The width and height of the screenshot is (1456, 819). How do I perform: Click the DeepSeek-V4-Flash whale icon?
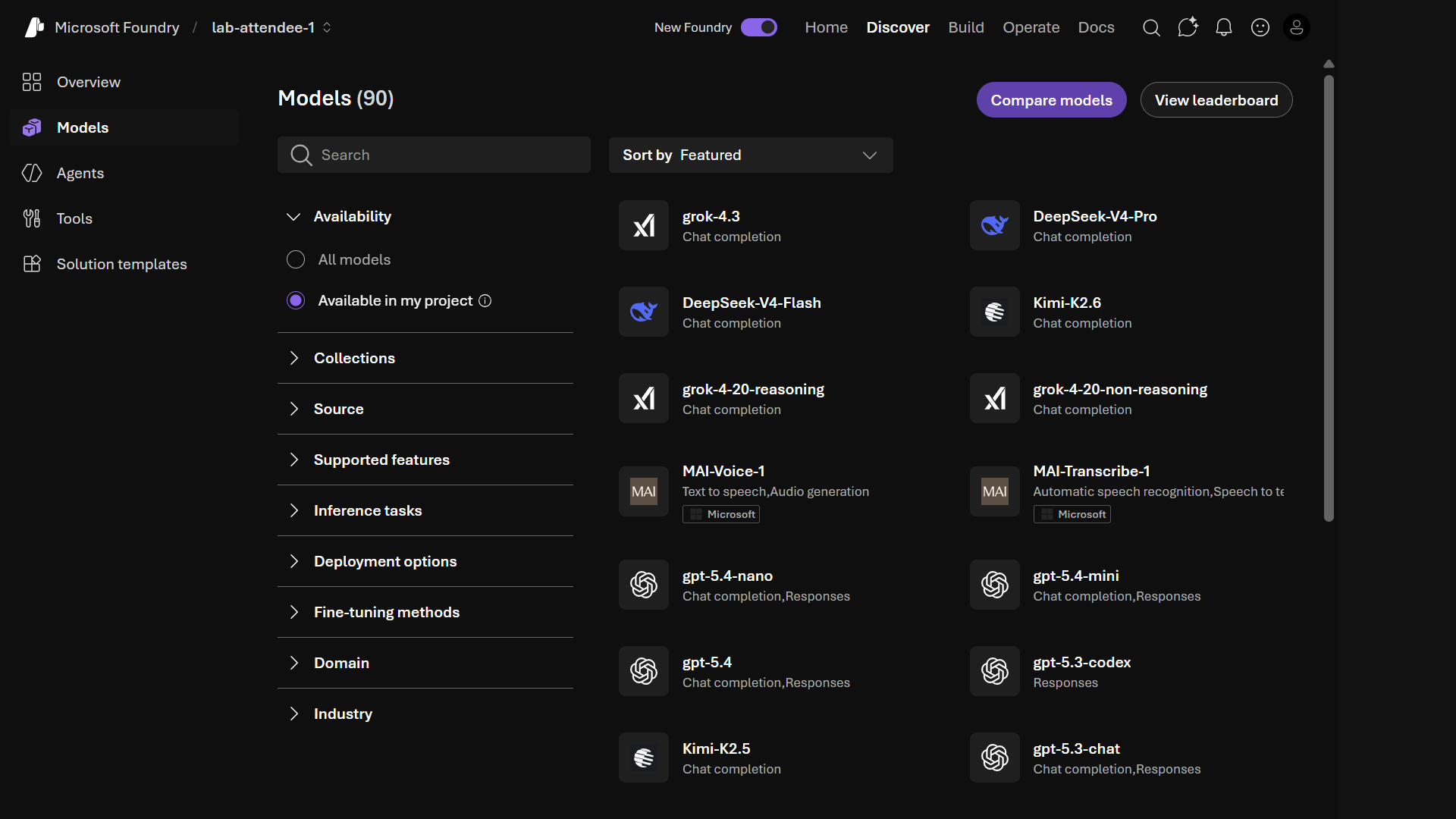(644, 312)
